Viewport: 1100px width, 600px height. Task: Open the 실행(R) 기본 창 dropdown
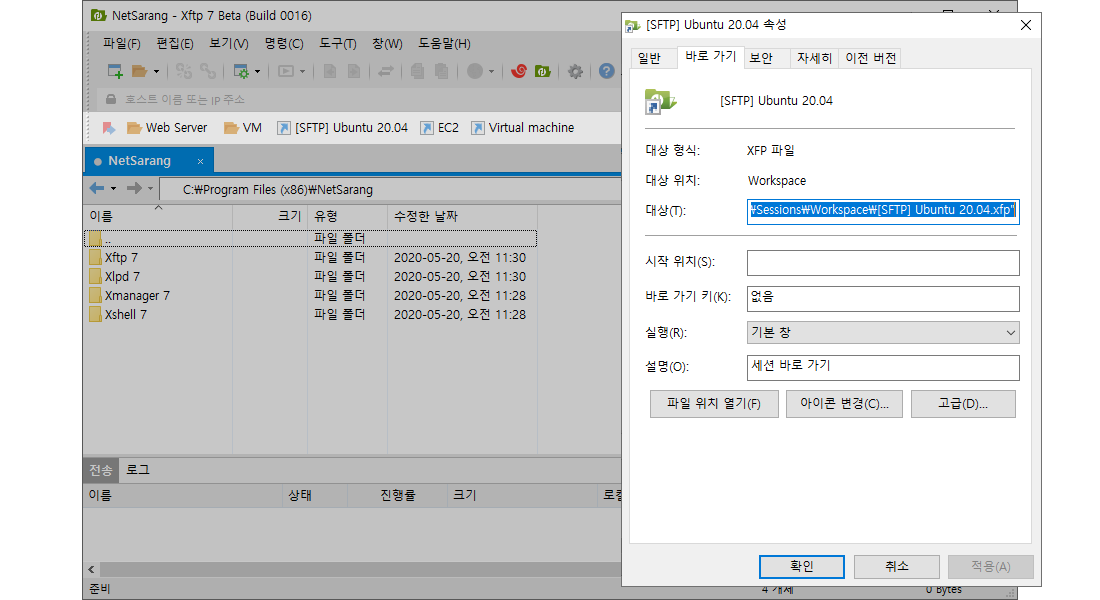coord(883,333)
